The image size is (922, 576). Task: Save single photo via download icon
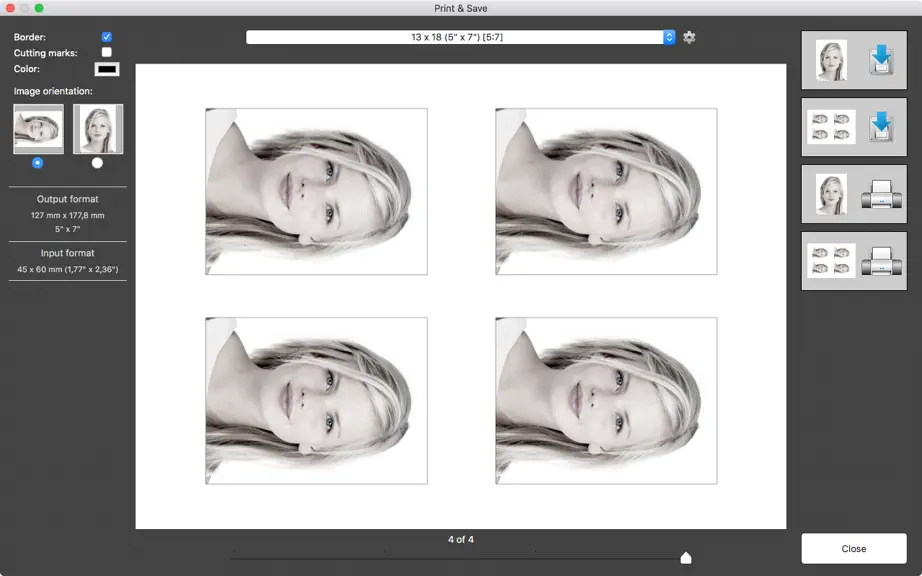coord(881,59)
